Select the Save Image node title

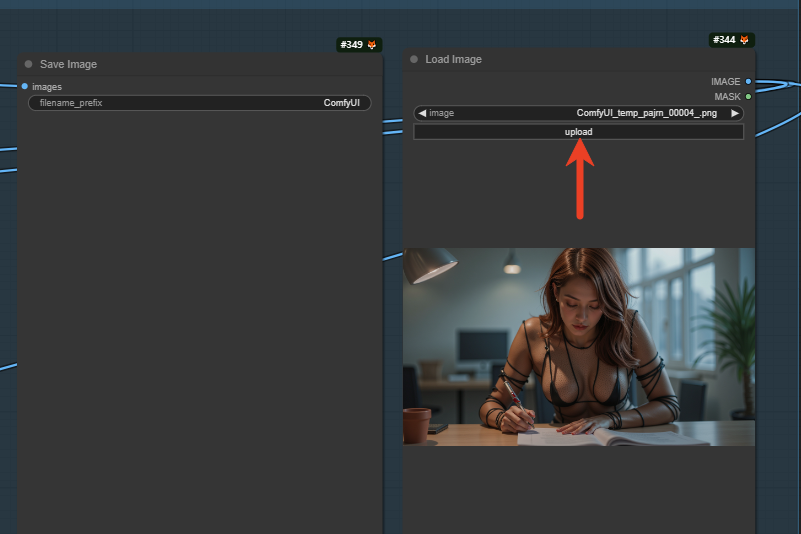[68, 64]
